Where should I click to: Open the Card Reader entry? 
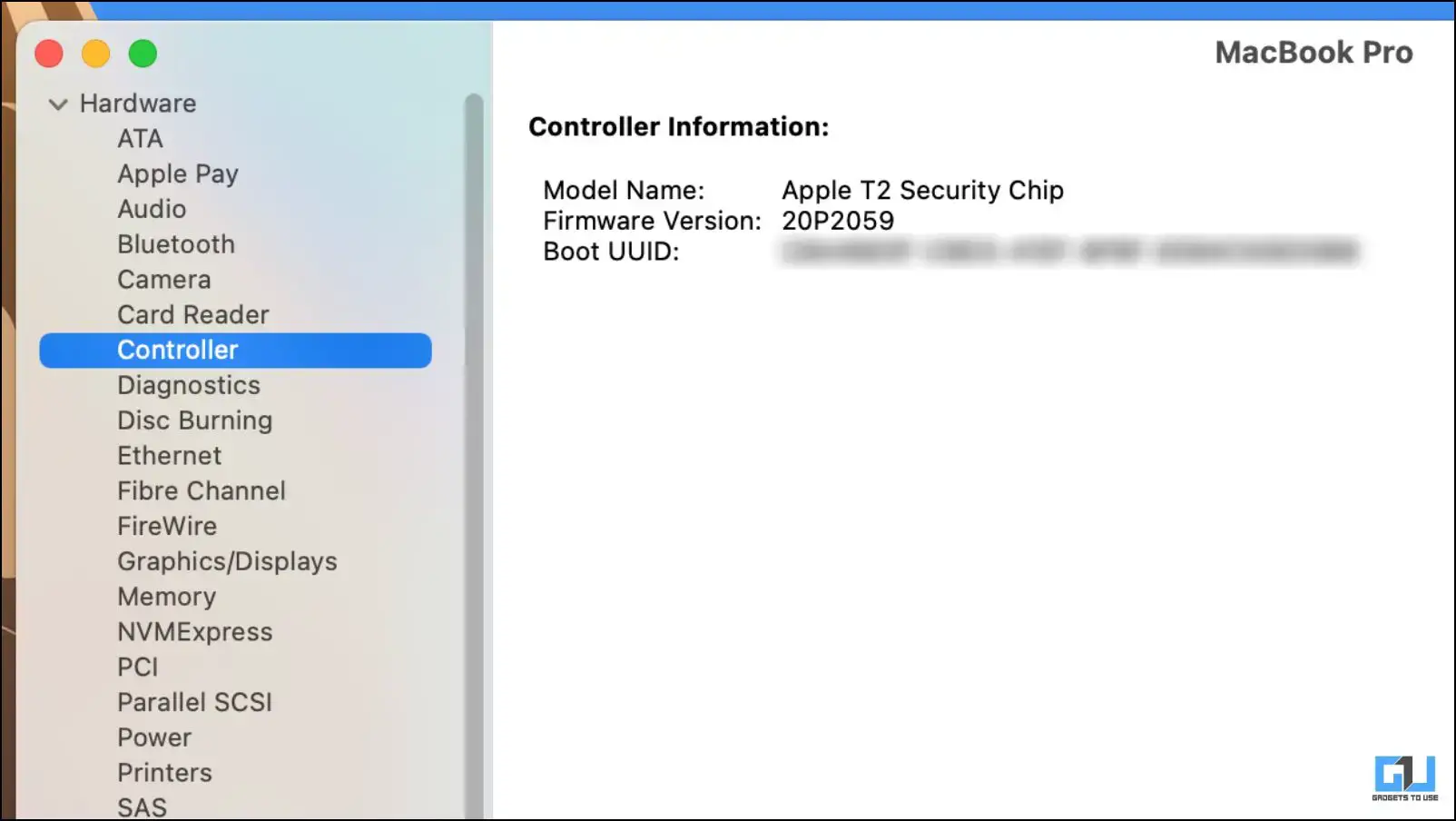pos(192,315)
